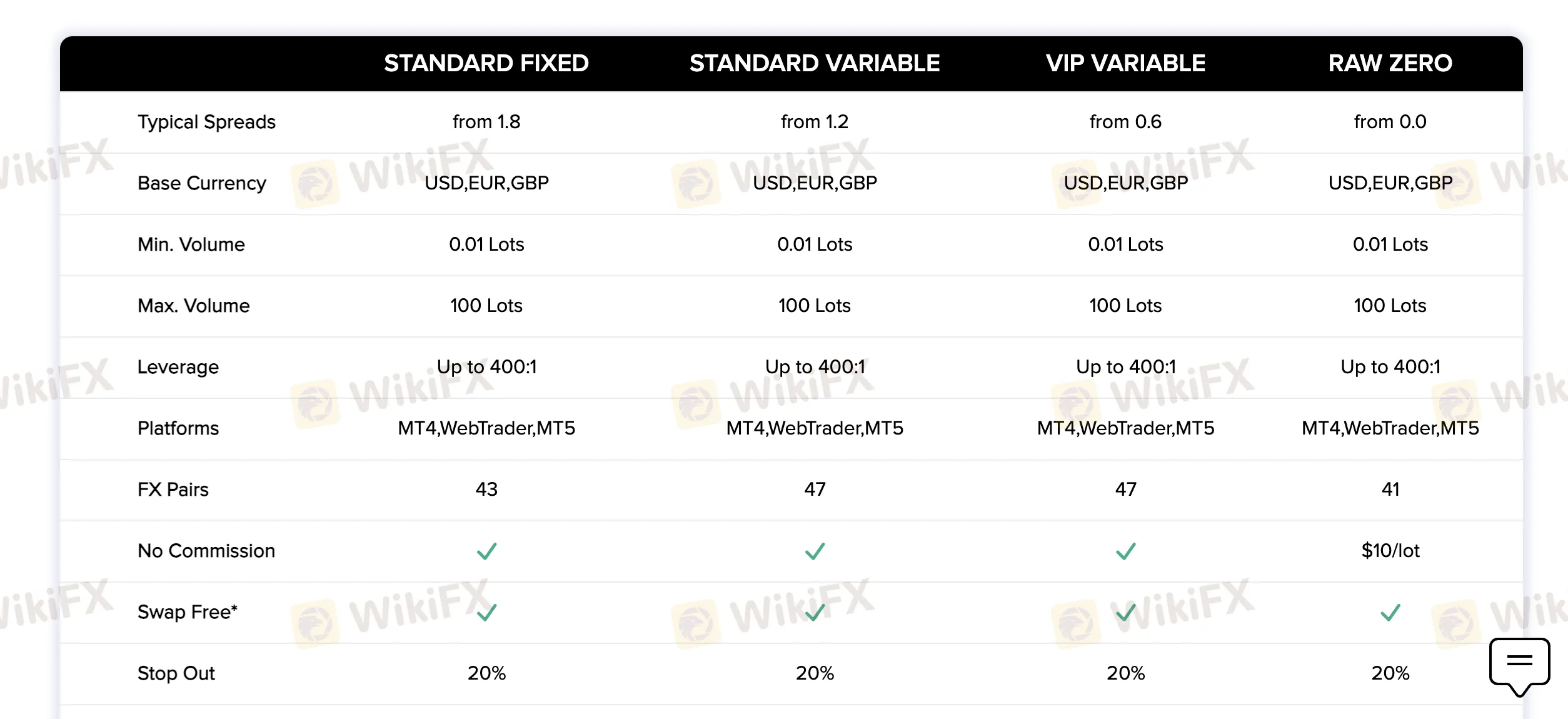Screen dimensions: 1568x719
Task: Click Standard Fixed Swap Free checkmark
Action: coord(486,612)
